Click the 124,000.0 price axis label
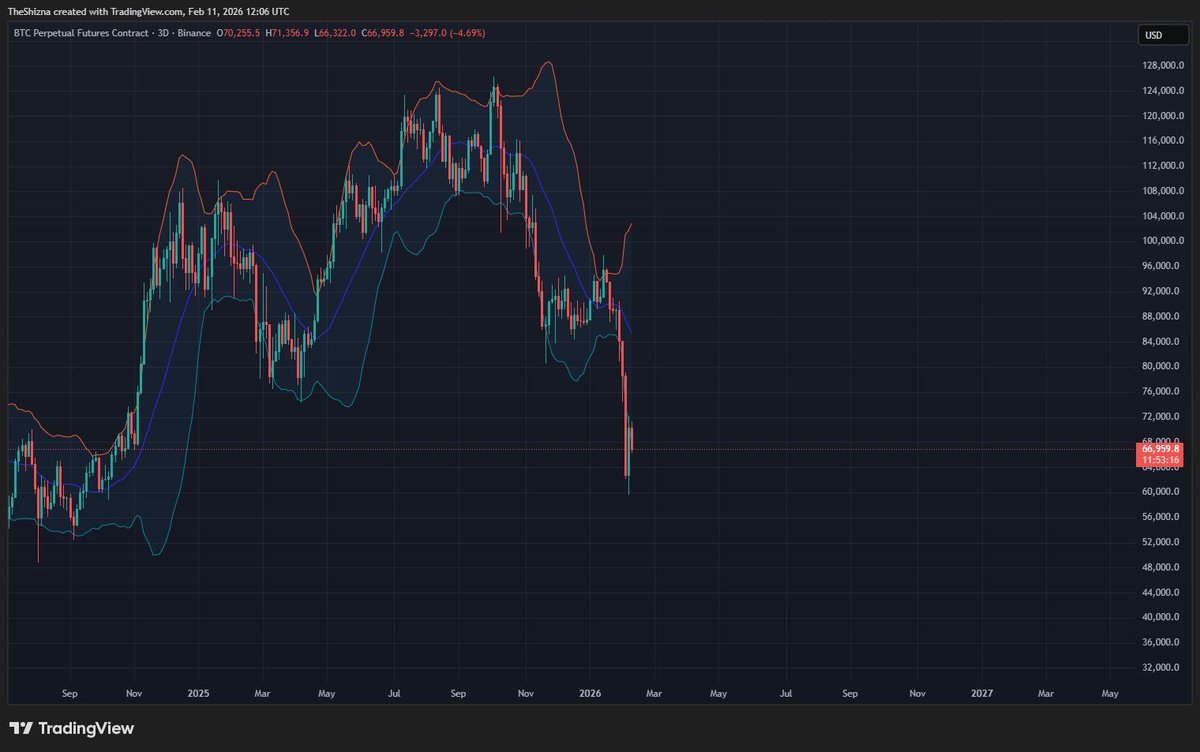Viewport: 1200px width, 752px height. [x=1163, y=91]
